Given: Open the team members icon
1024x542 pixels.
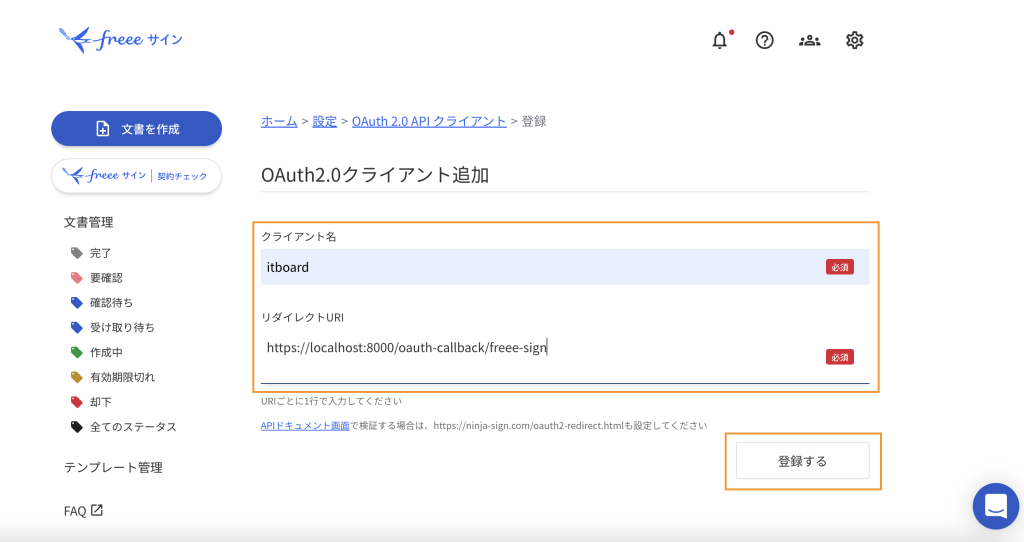Looking at the screenshot, I should click(x=809, y=40).
